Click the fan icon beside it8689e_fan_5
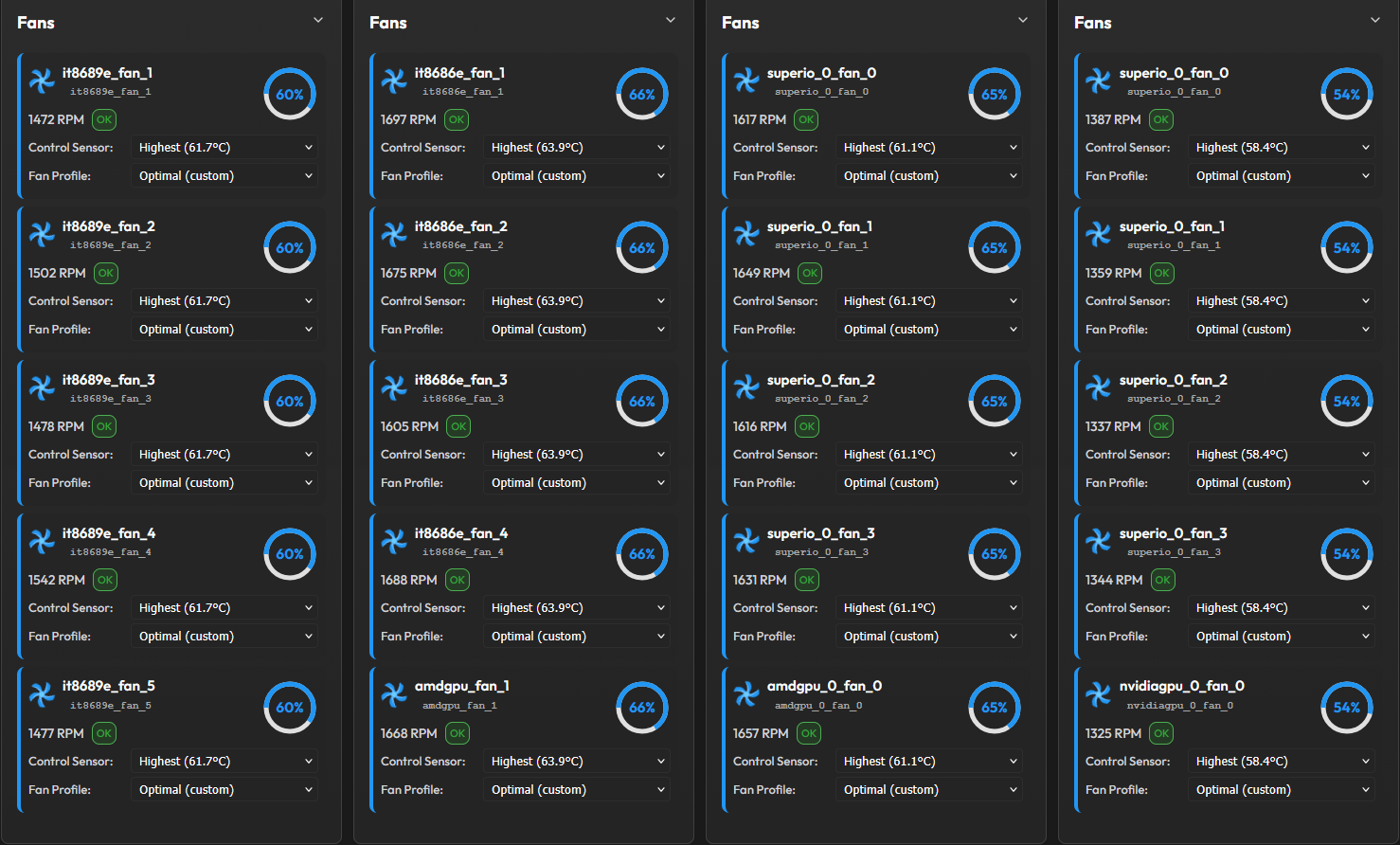This screenshot has height=845, width=1400. [42, 694]
